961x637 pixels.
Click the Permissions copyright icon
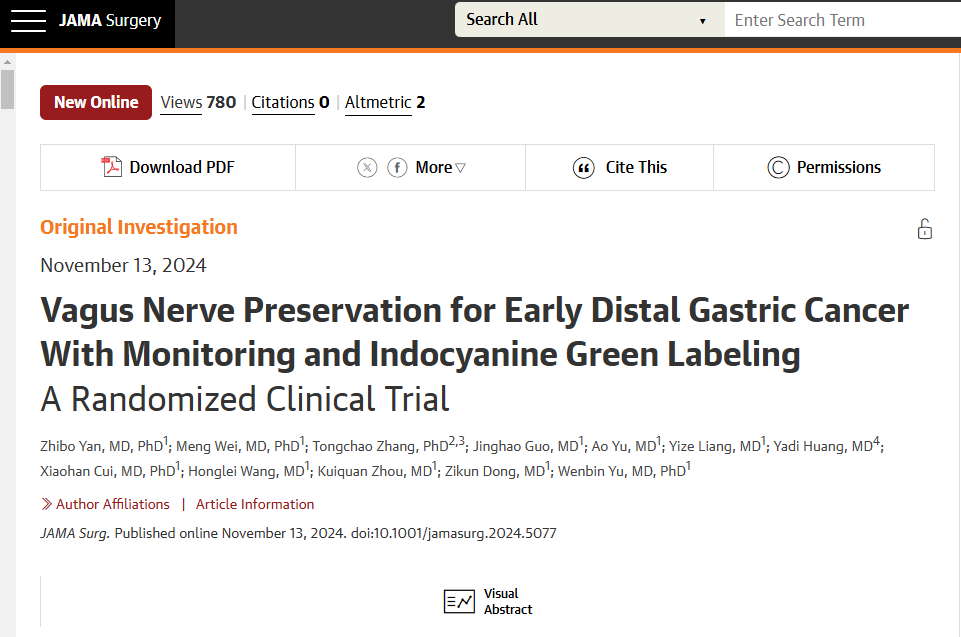pos(778,167)
